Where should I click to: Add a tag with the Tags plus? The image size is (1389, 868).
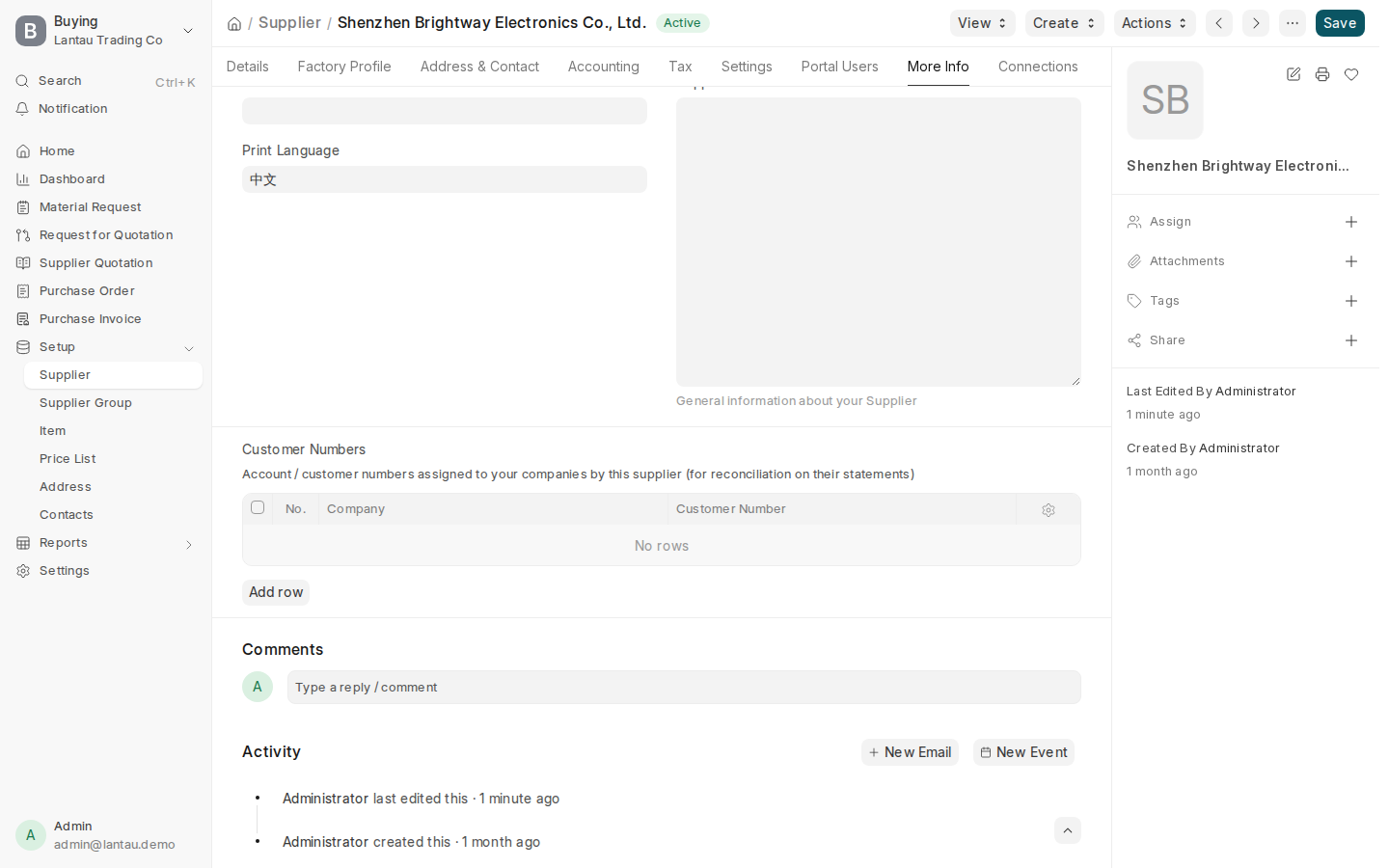1351,301
